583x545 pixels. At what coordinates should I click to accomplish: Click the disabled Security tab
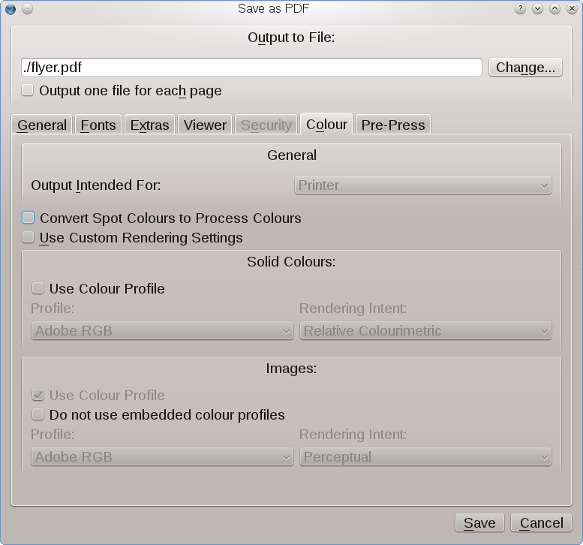tap(266, 125)
